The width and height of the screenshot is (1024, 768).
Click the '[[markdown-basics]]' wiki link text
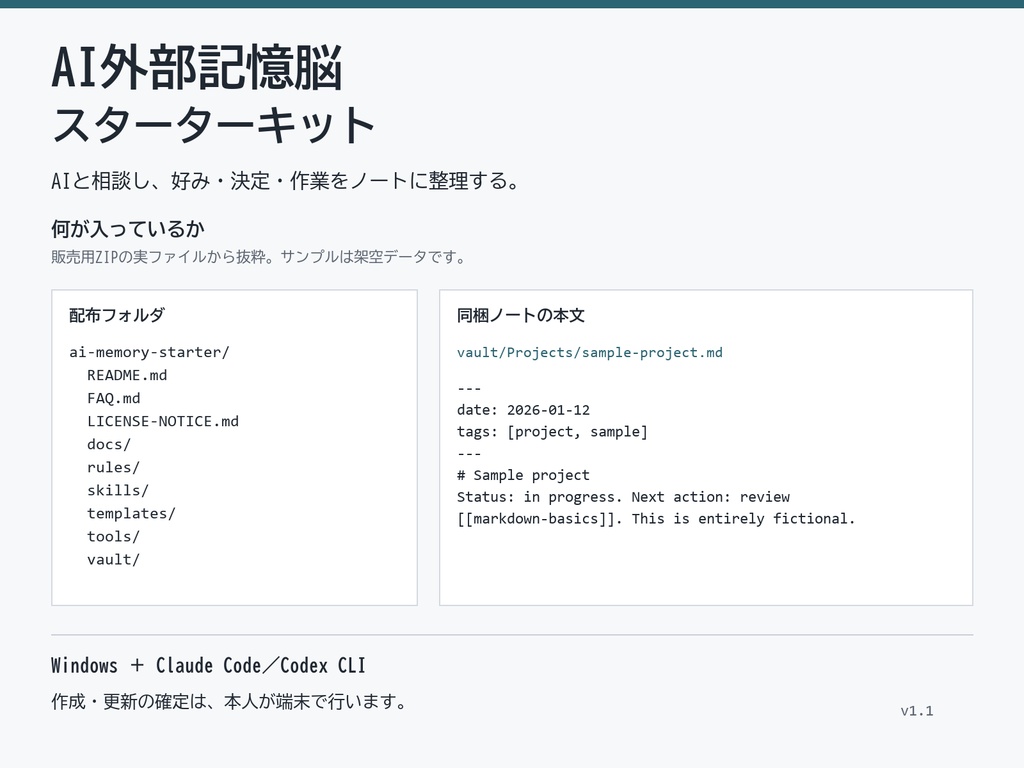pyautogui.click(x=536, y=519)
